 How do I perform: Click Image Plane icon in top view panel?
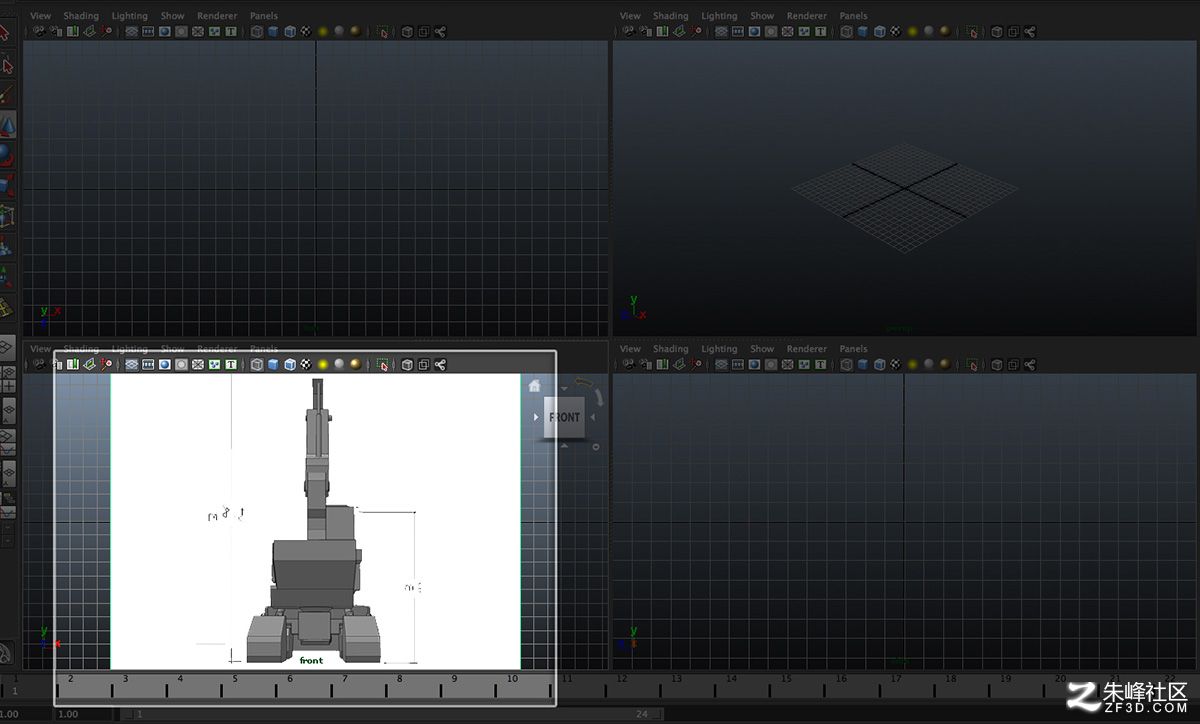pos(89,31)
